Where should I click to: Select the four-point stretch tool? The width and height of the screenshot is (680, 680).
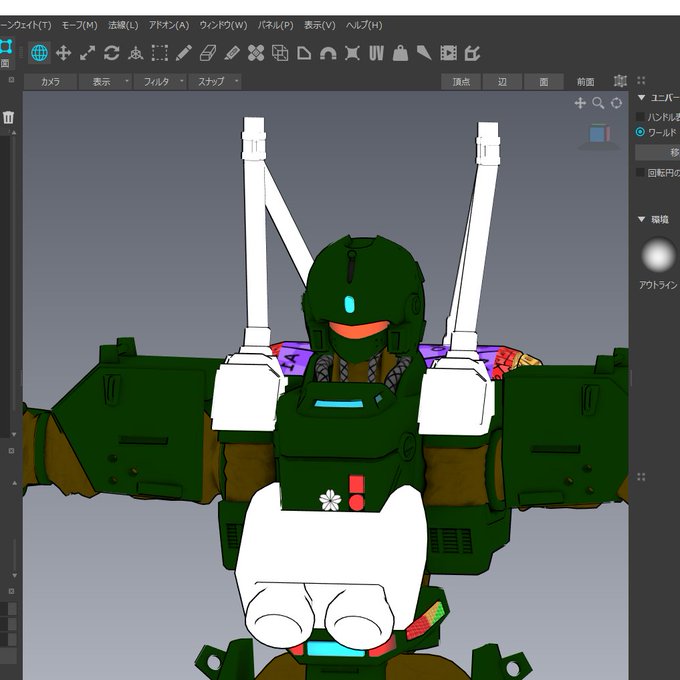coord(352,53)
